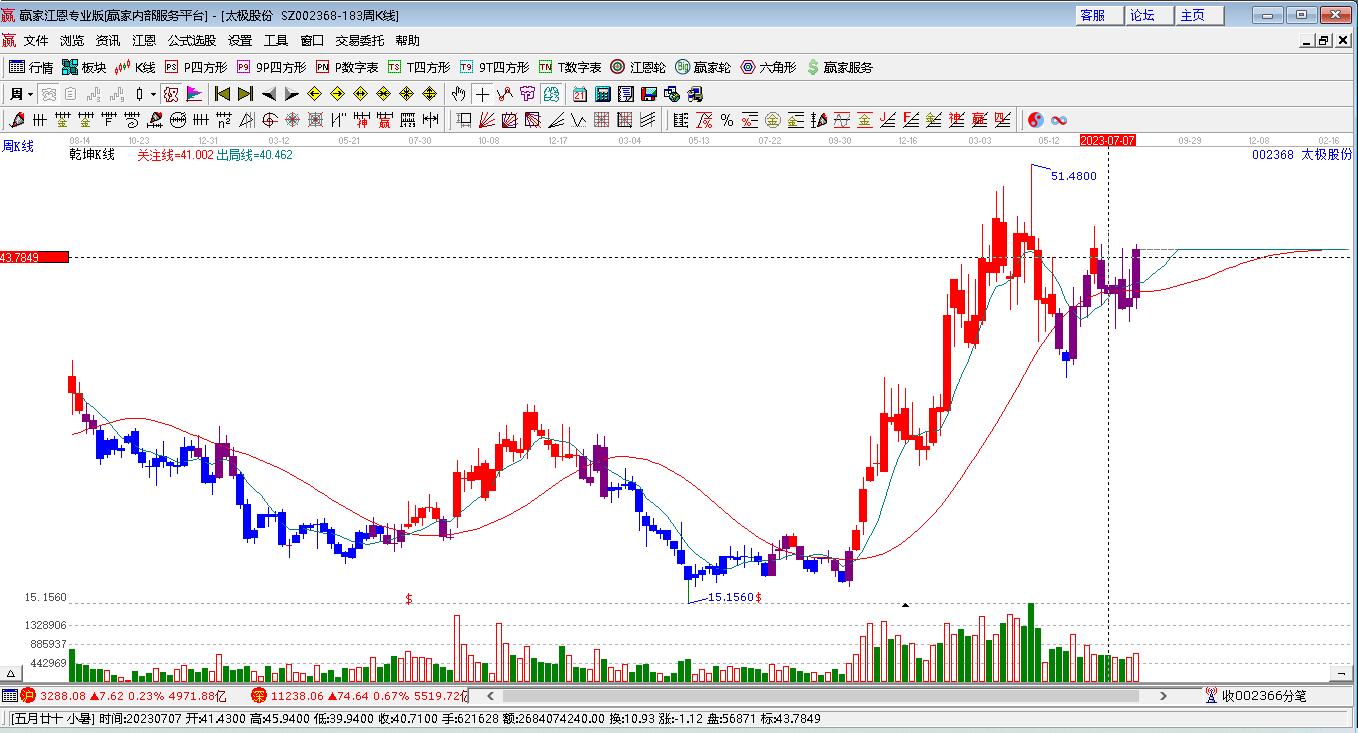Toggle the crosshair cursor tool
This screenshot has height=733, width=1358.
[482, 94]
